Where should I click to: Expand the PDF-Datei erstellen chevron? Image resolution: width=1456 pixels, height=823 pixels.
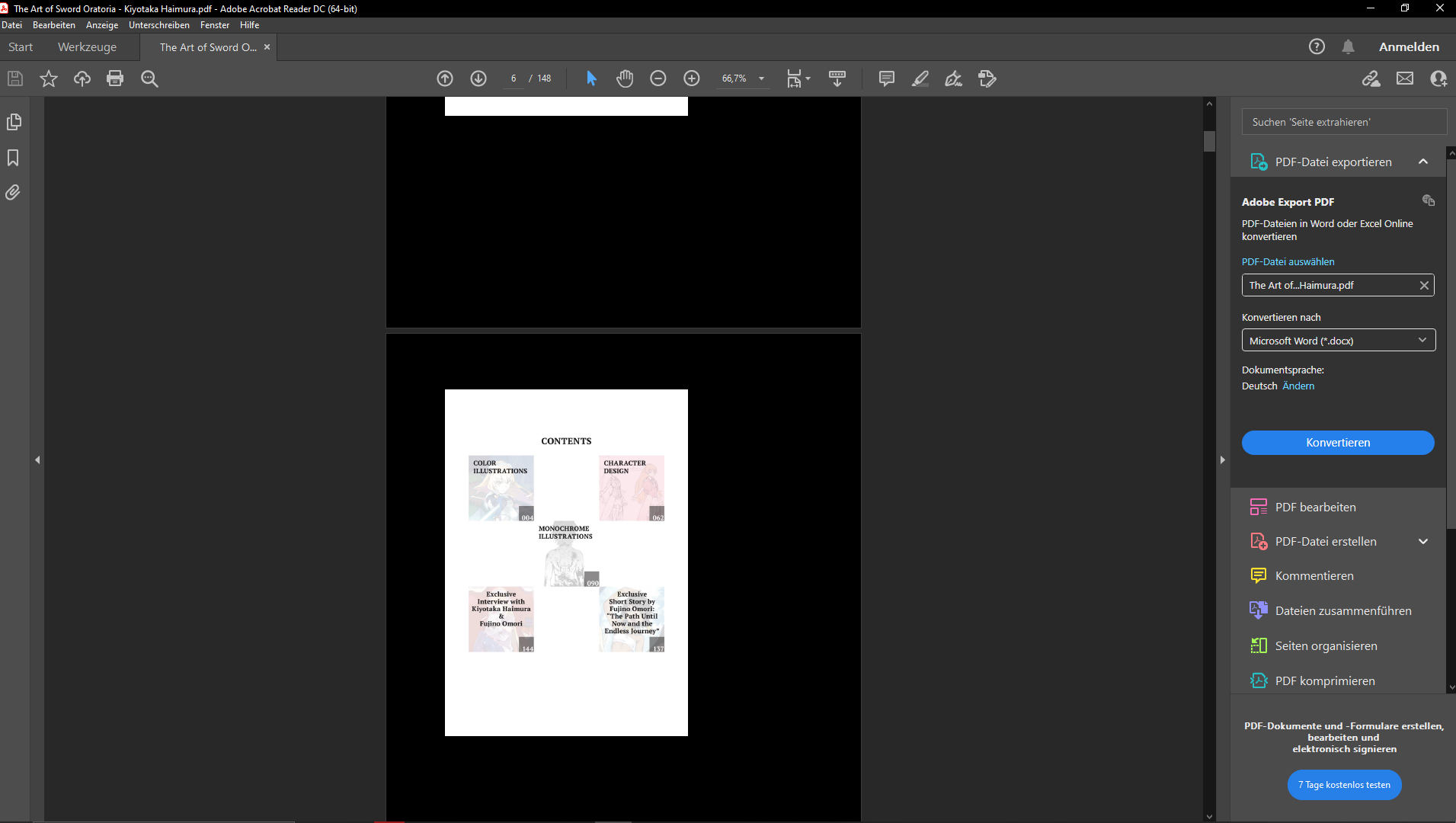(1422, 541)
